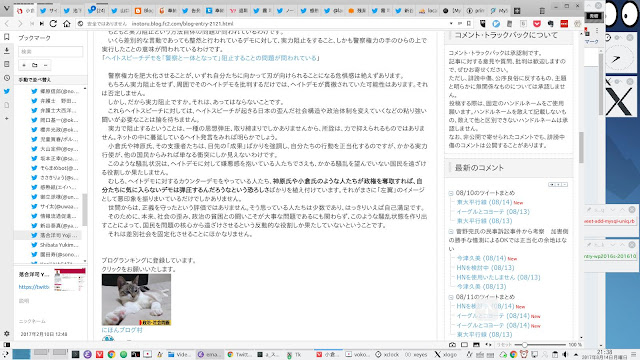Open the Vivaldi main menu icon
Viewport: 640px width, 360px height.
coord(7,9)
